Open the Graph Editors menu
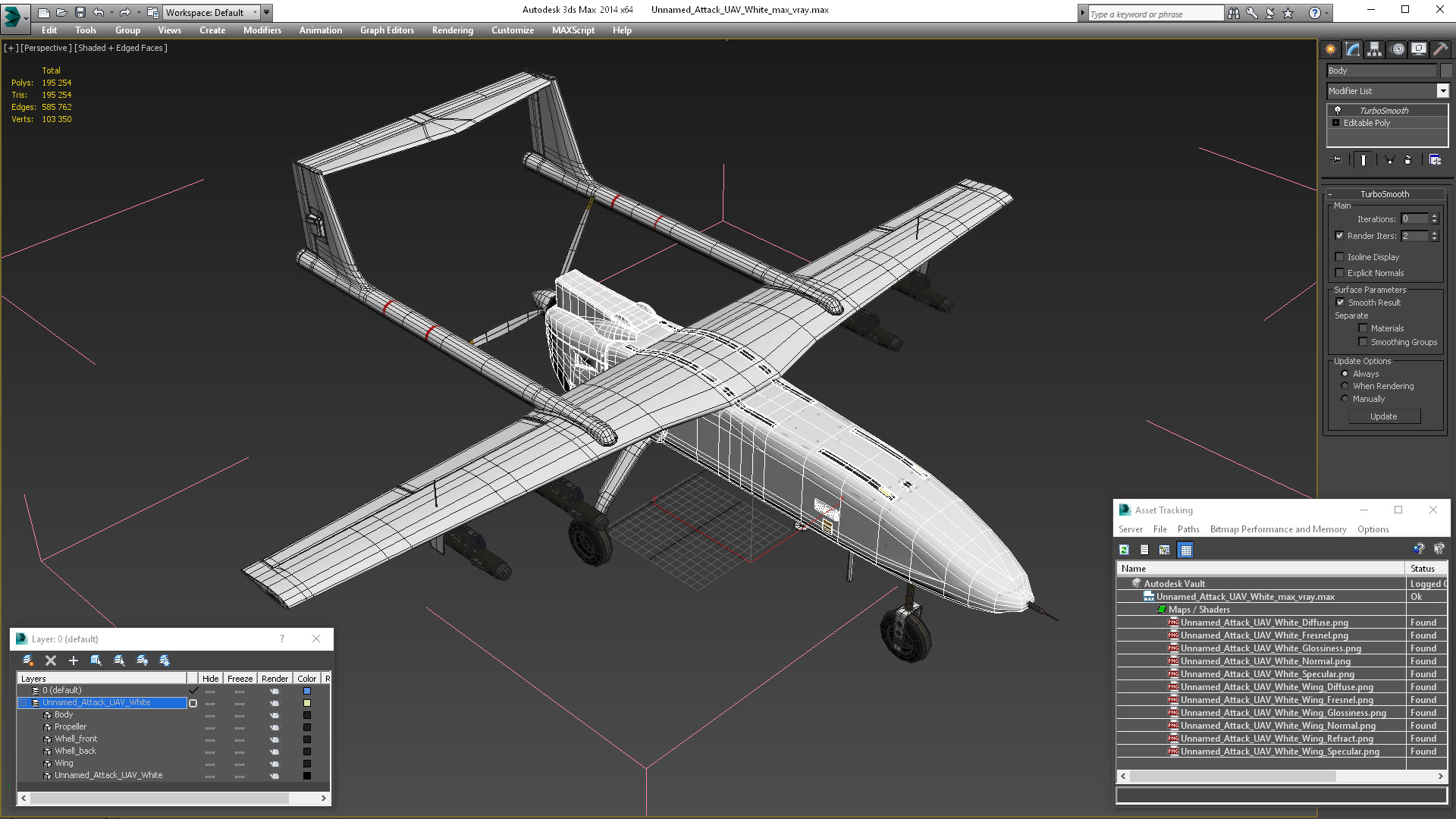Image resolution: width=1456 pixels, height=819 pixels. [x=387, y=30]
